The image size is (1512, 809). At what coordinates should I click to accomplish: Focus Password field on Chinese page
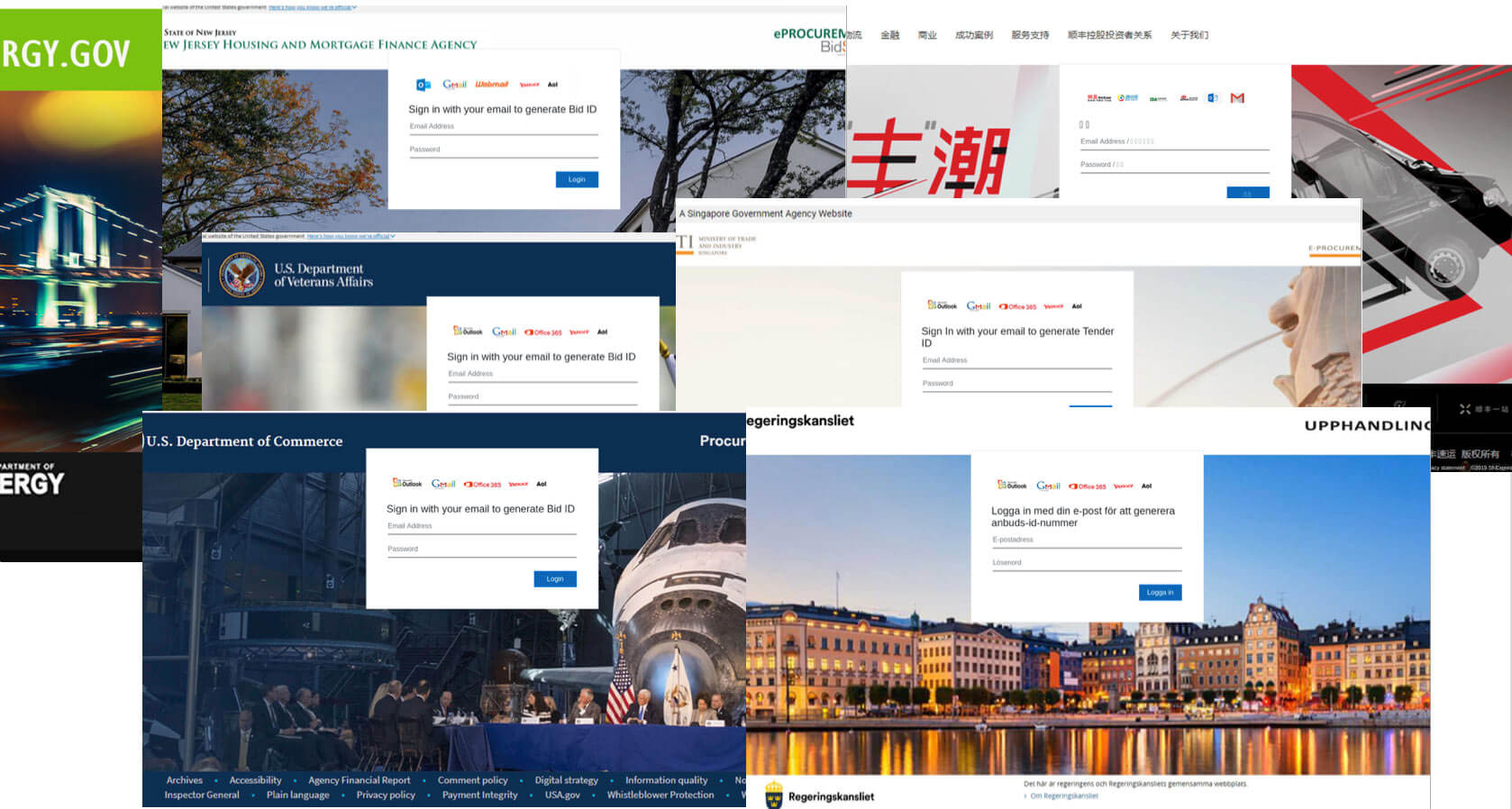click(1175, 166)
